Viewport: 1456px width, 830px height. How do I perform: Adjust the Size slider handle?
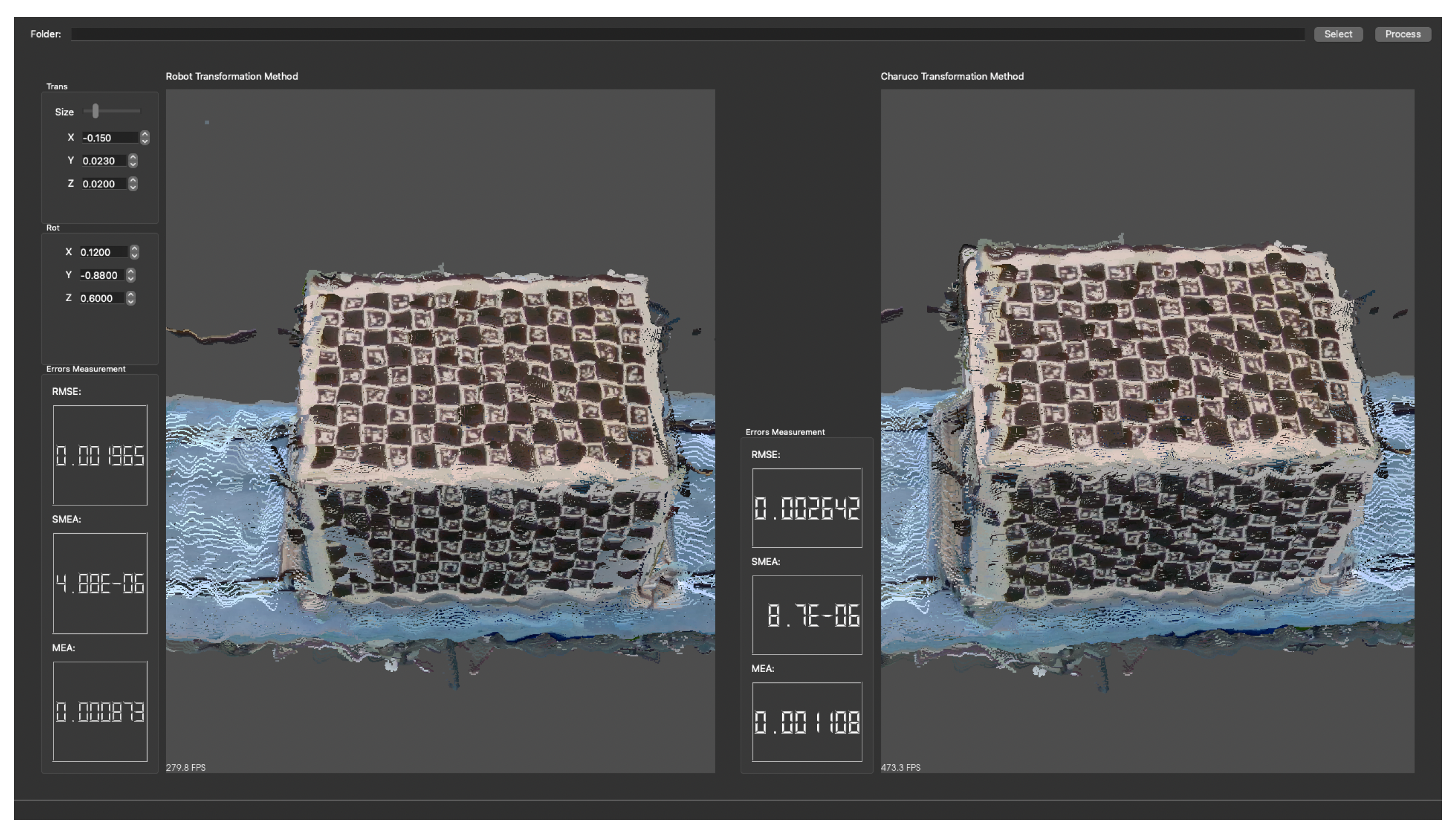95,111
